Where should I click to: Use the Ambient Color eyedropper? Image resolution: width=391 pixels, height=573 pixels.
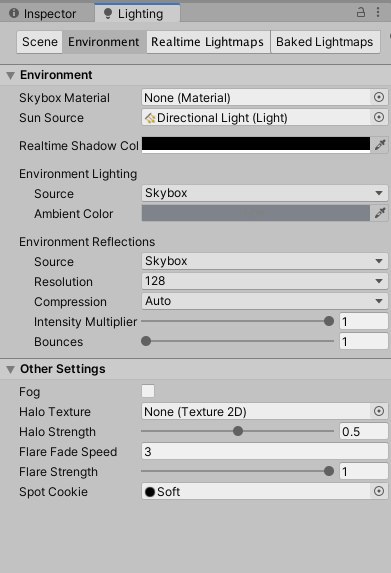(380, 213)
